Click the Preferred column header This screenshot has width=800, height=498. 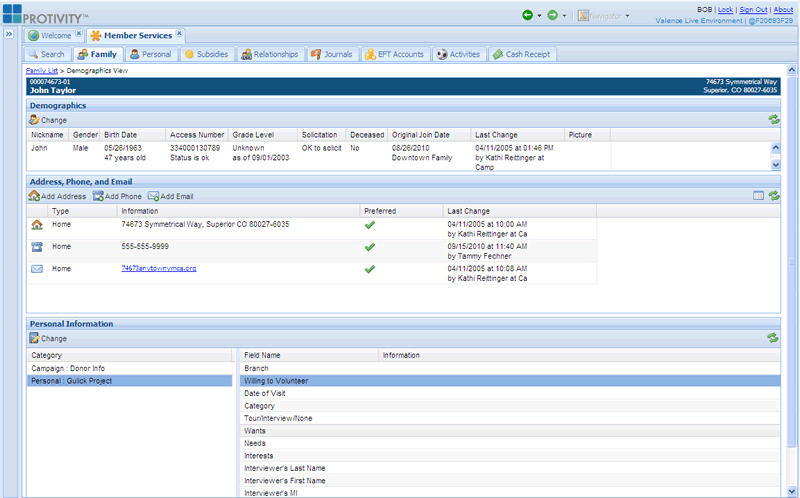tap(402, 211)
